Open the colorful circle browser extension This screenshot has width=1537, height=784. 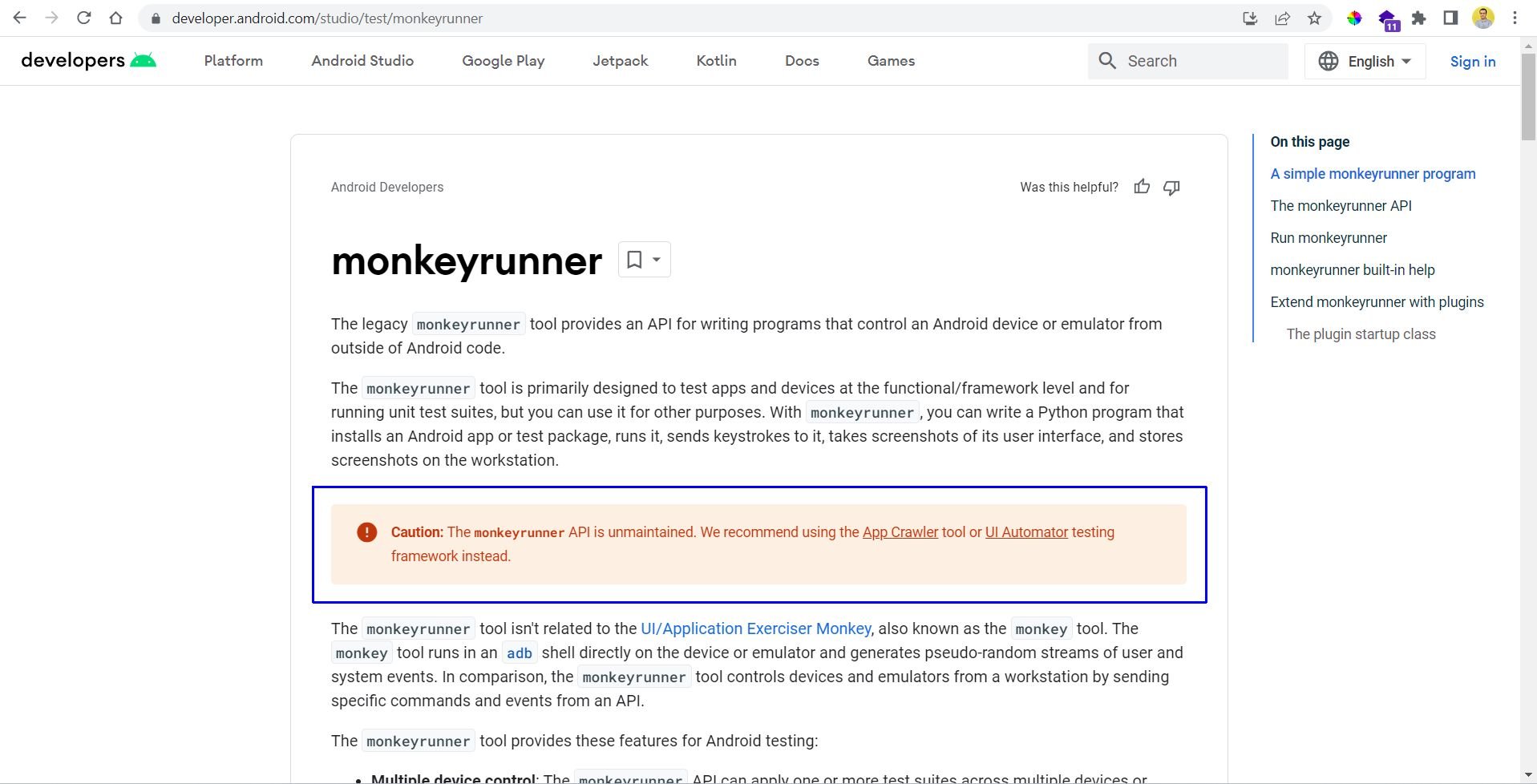1354,18
